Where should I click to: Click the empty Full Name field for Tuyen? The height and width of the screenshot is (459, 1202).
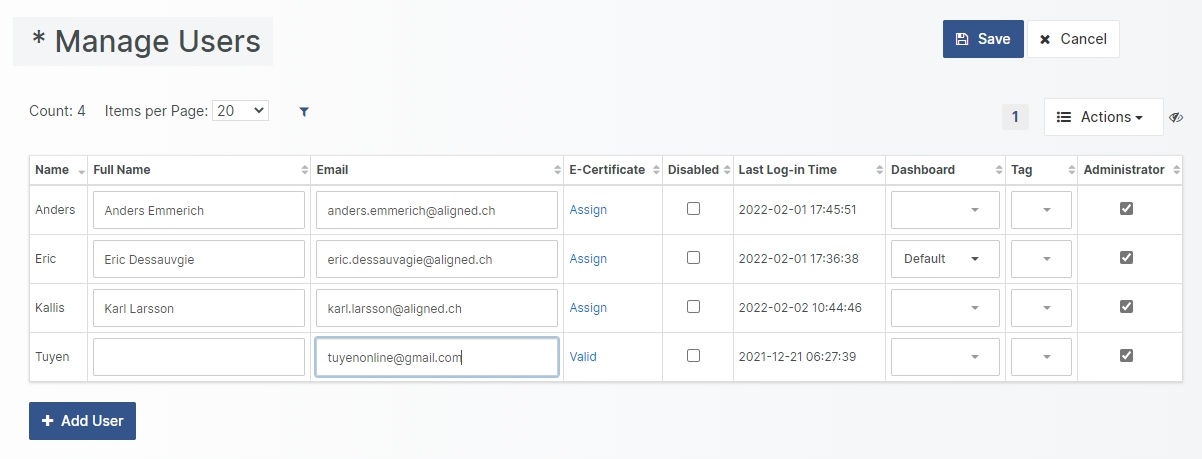[x=197, y=357]
